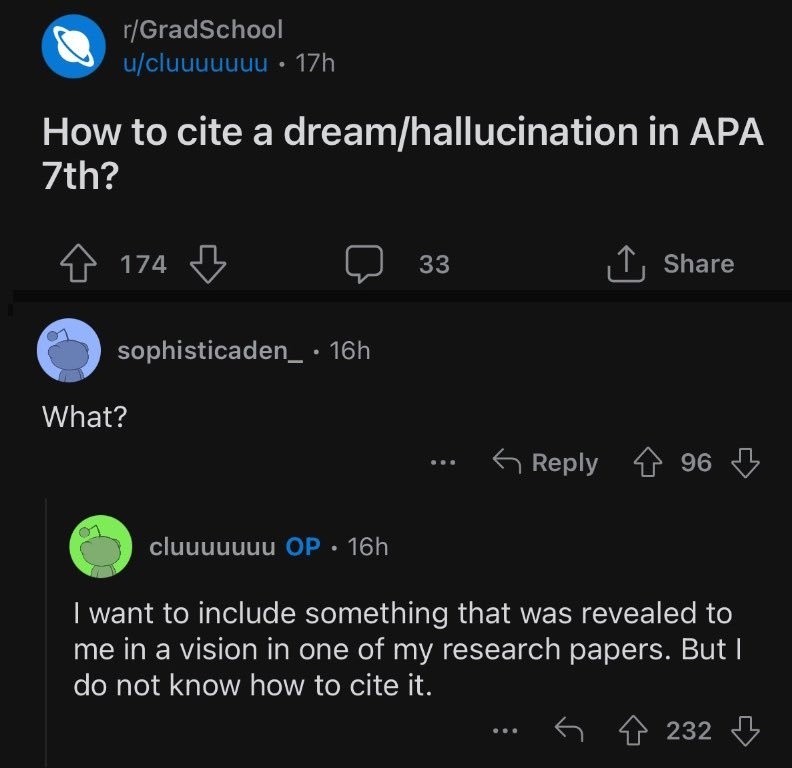Open the three-dot menu on sophisticaden_'s comment

(x=443, y=462)
